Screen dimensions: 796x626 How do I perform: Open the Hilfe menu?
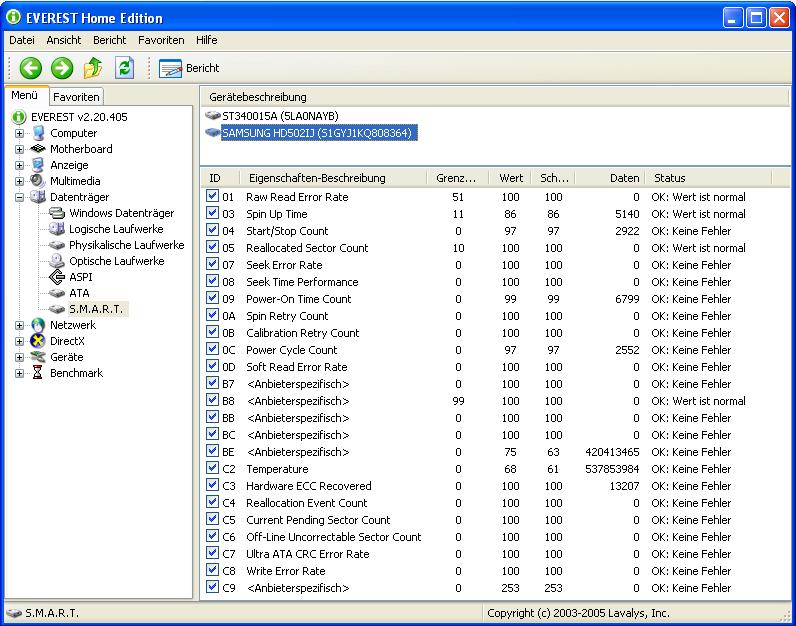(207, 40)
